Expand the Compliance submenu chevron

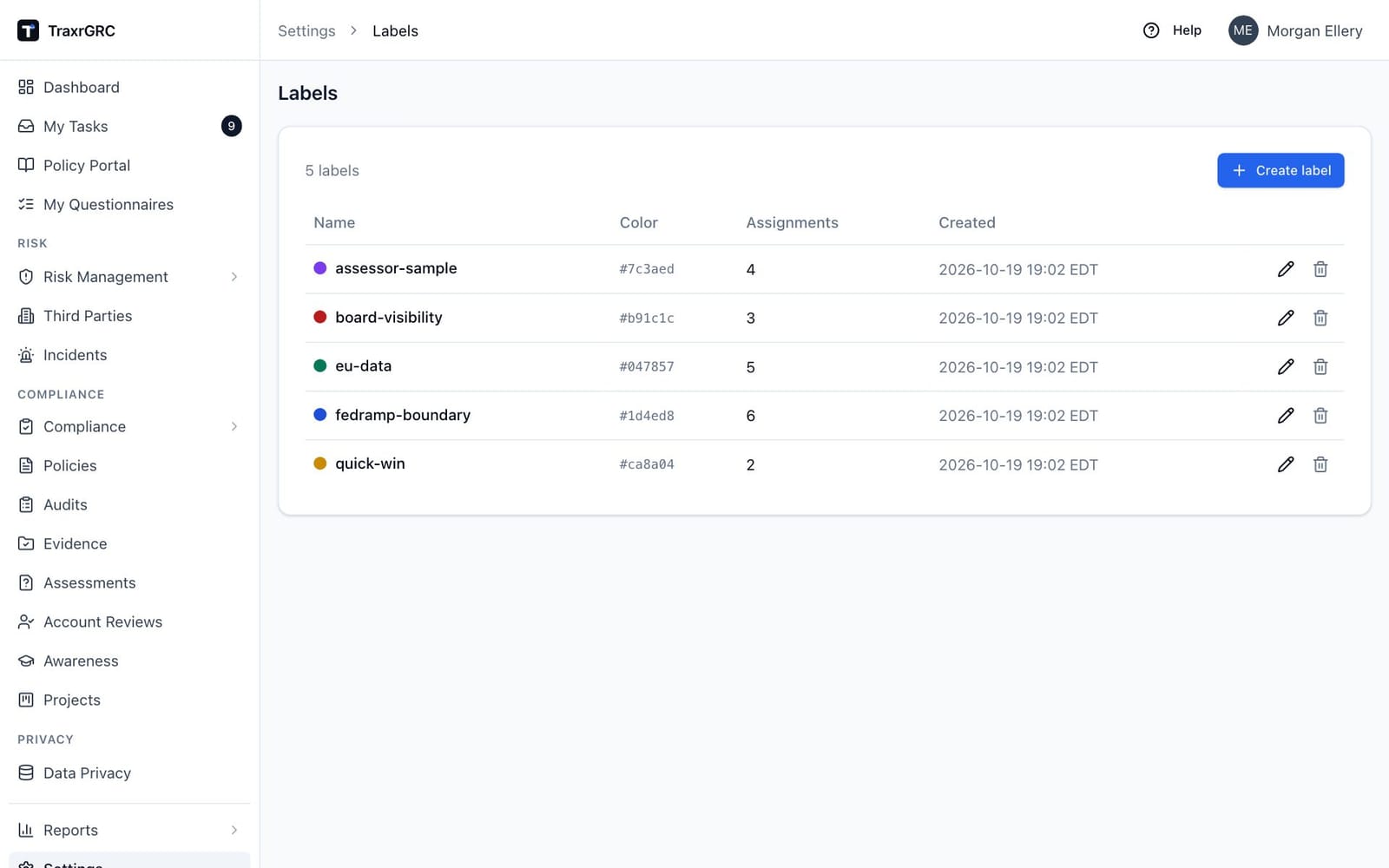[234, 426]
